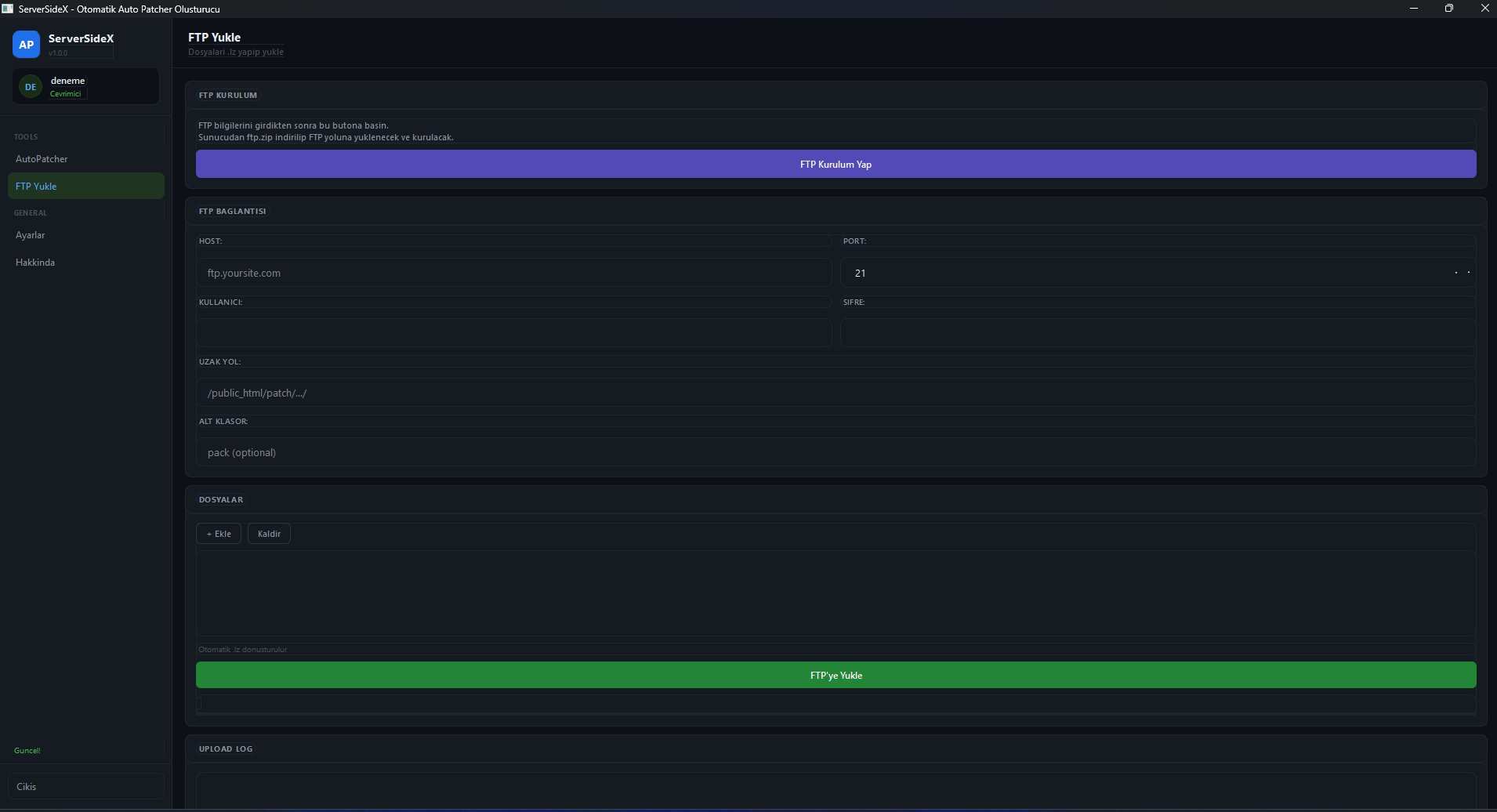1497x812 pixels.
Task: Click the FTP Yukle page title
Action: tap(215, 37)
